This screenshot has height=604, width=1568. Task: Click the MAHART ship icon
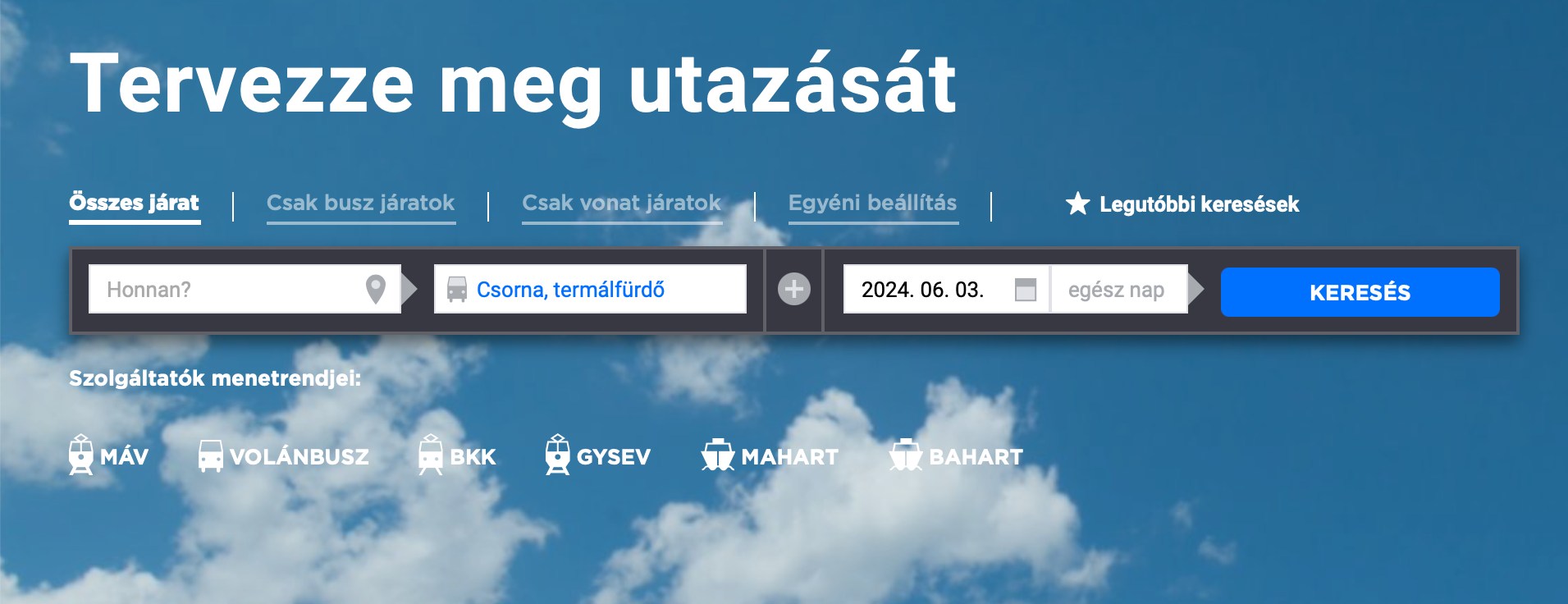[x=718, y=455]
